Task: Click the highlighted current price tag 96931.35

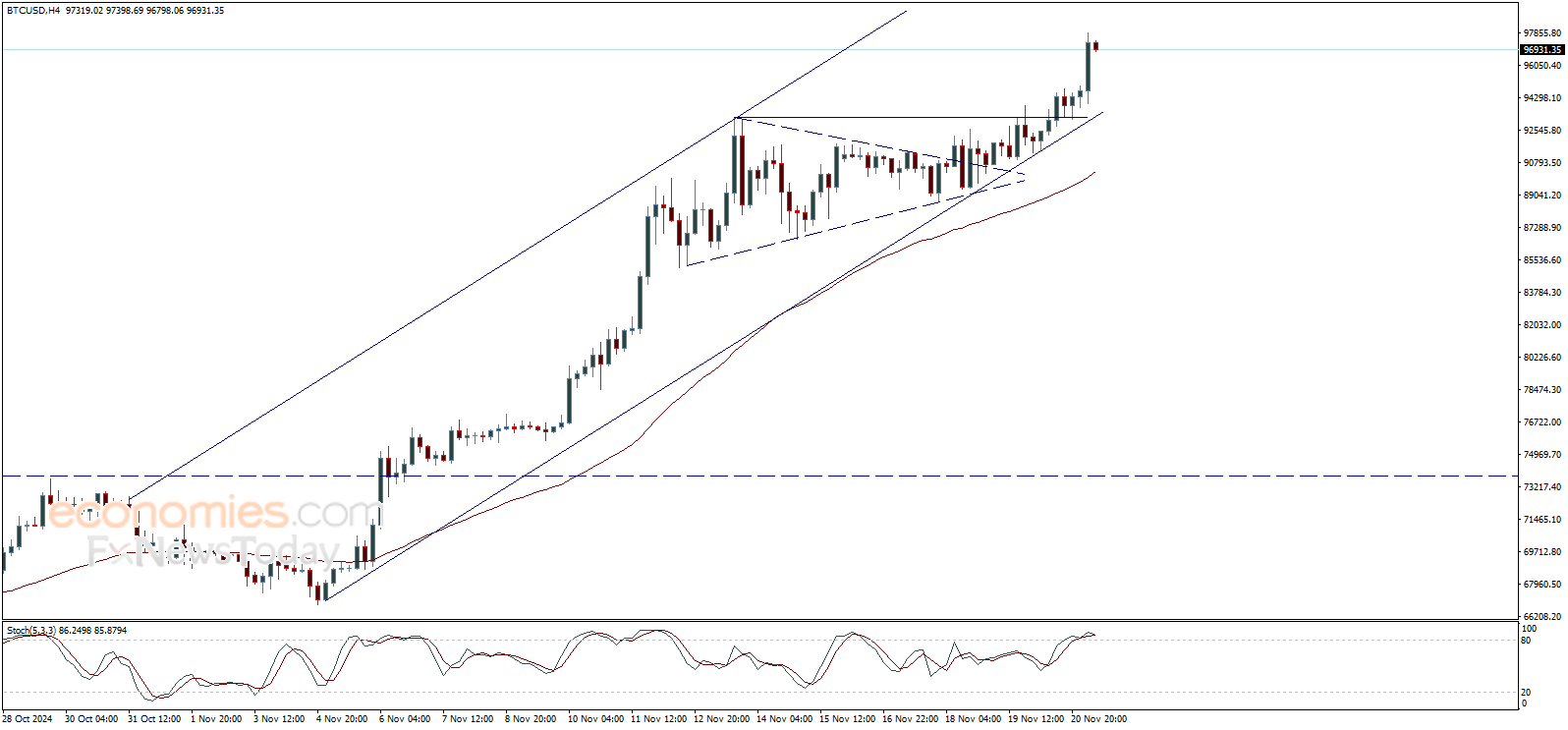Action: tap(1541, 50)
